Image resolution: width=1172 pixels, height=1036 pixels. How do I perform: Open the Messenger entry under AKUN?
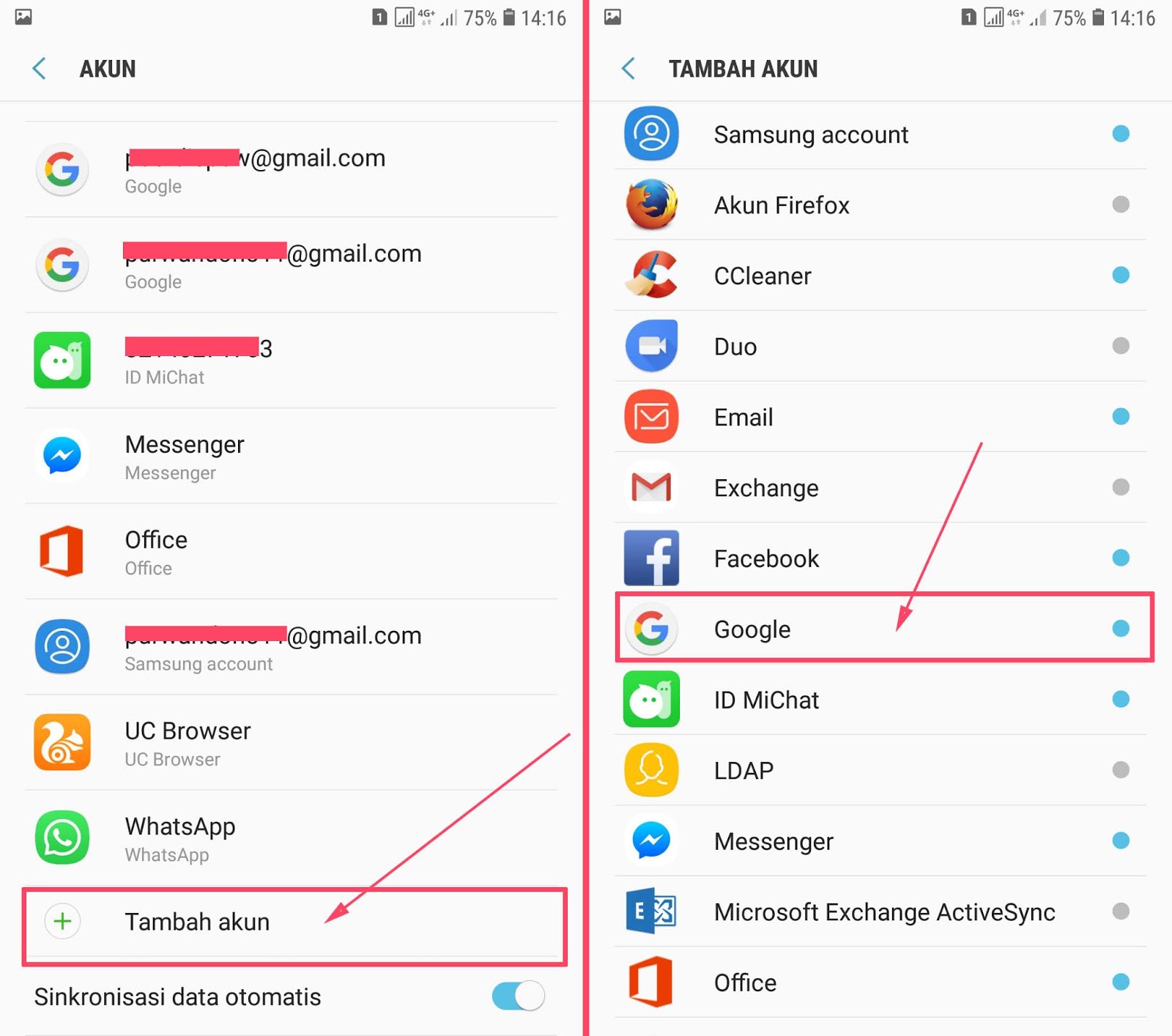pos(291,456)
